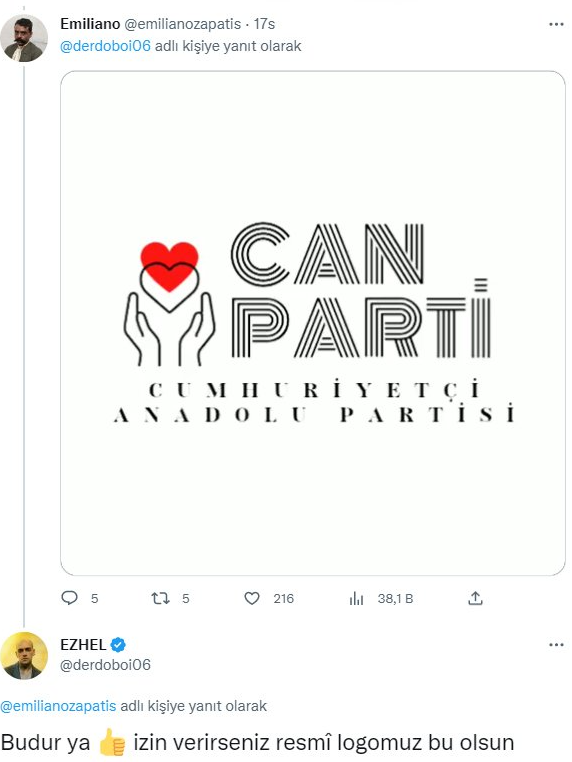Like the Can Parti logo tweet
This screenshot has height=762, width=572.
(252, 598)
